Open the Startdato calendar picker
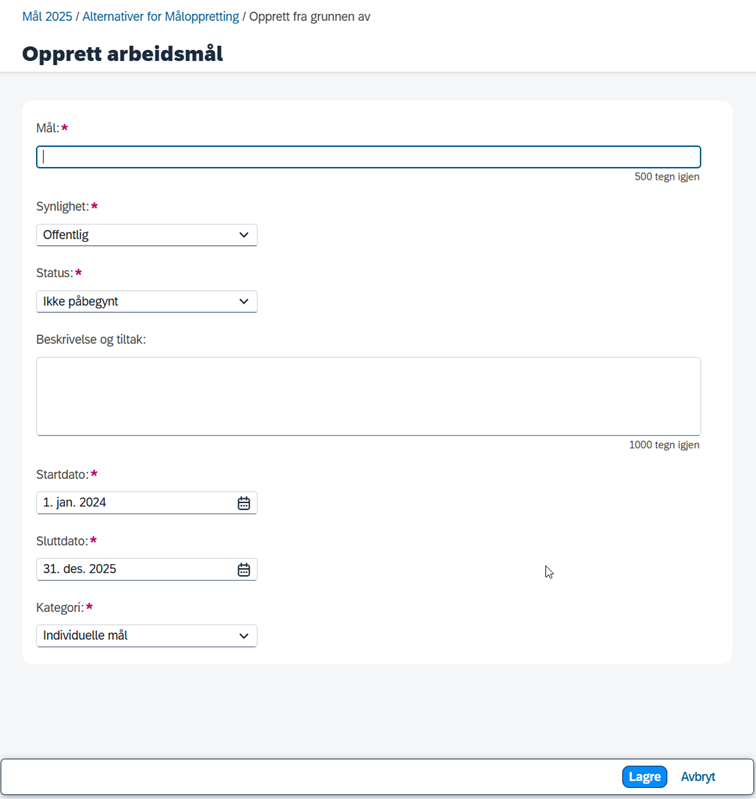This screenshot has width=756, height=799. point(244,503)
